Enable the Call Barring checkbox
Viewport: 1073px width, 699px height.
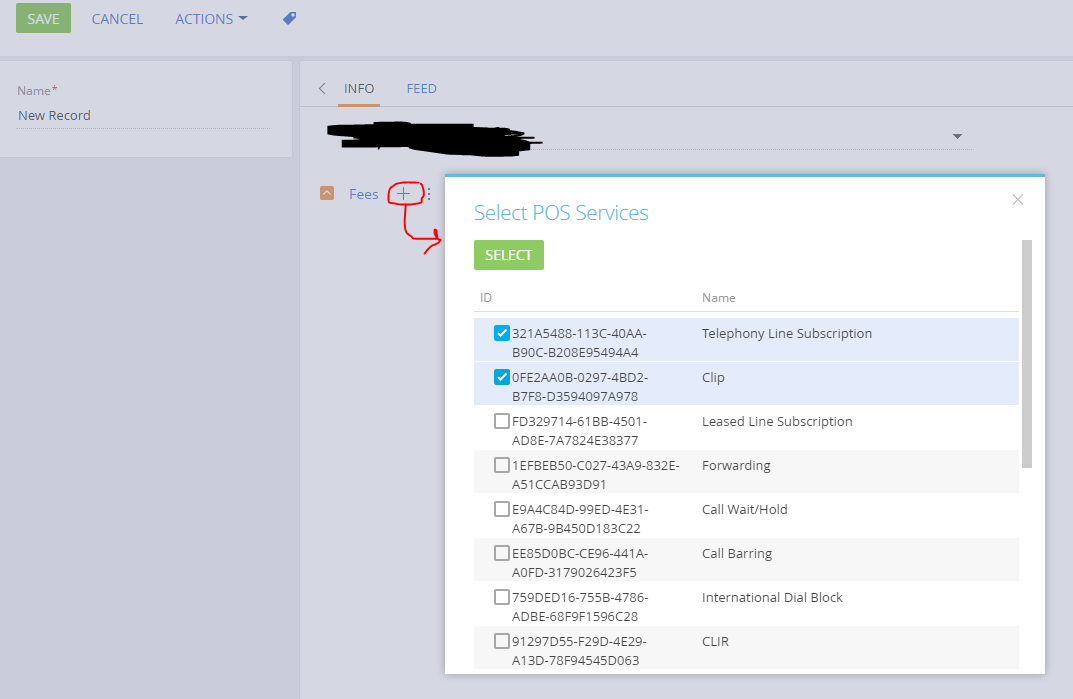point(502,553)
